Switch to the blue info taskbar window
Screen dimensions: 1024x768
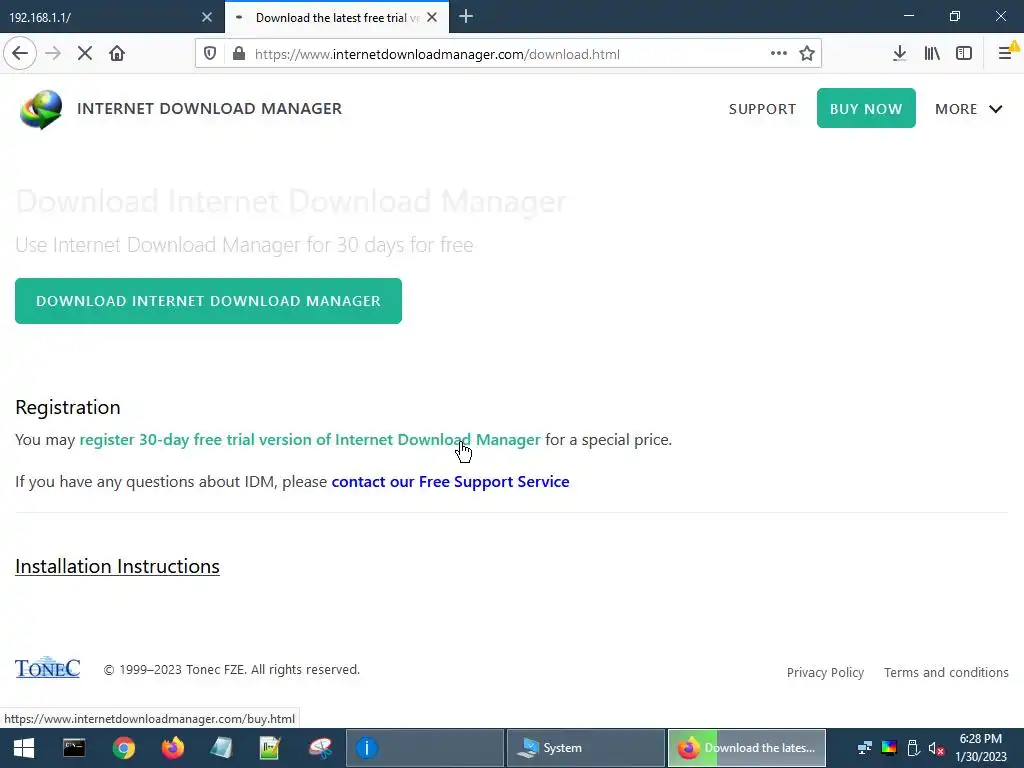tap(424, 748)
